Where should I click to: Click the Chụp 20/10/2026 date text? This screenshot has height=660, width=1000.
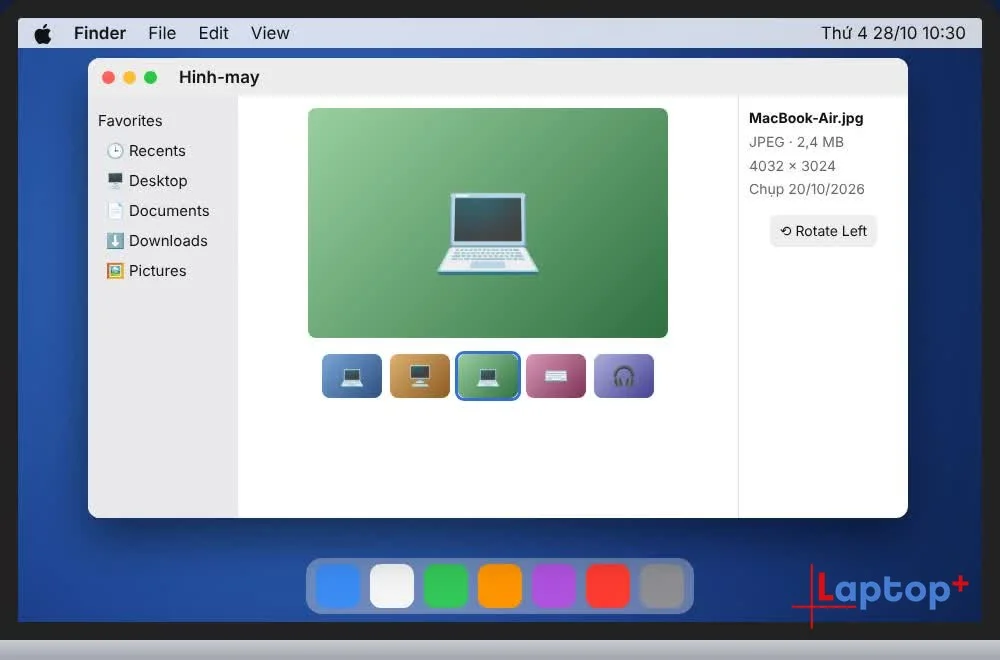(x=807, y=189)
